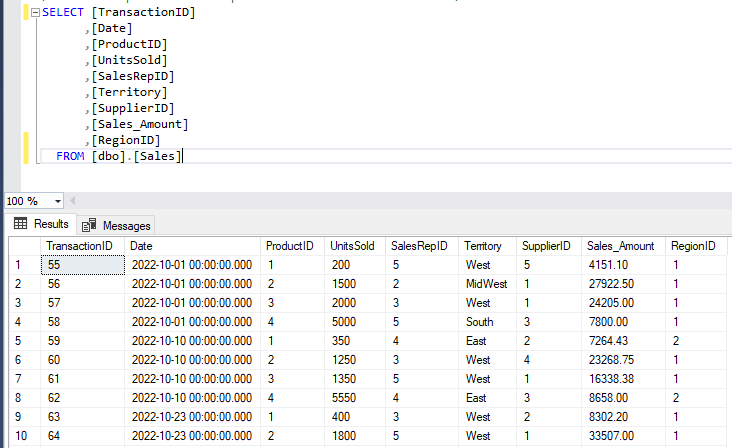Screen dimensions: 732x448
Task: Select TransactionID cell 64
Action: coord(83,436)
